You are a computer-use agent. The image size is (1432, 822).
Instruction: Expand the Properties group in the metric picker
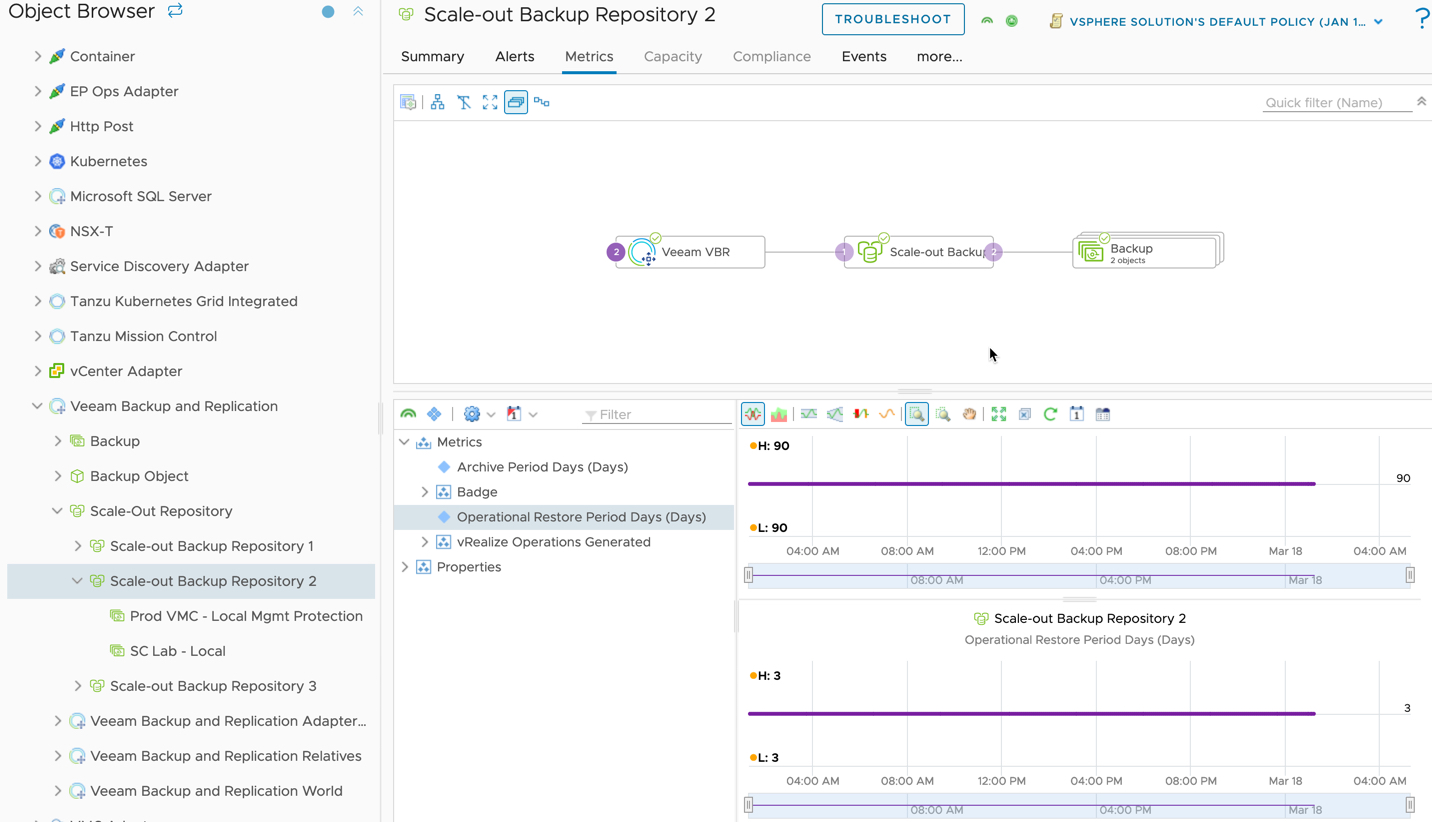coord(405,567)
